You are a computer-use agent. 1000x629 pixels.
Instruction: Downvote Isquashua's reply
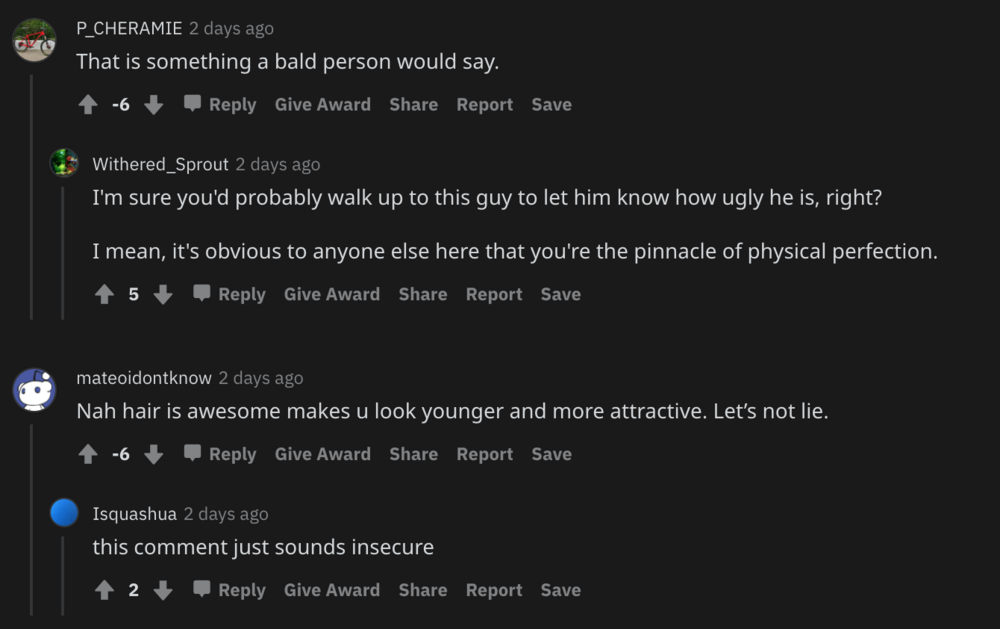tap(163, 591)
